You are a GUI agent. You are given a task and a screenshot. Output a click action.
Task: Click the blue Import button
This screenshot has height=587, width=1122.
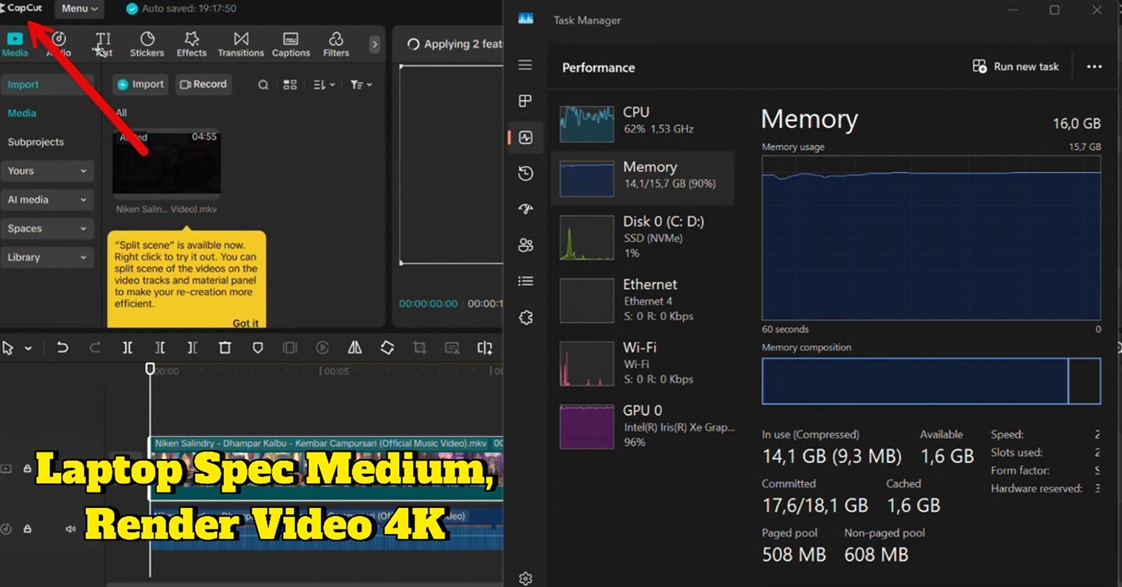coord(140,84)
